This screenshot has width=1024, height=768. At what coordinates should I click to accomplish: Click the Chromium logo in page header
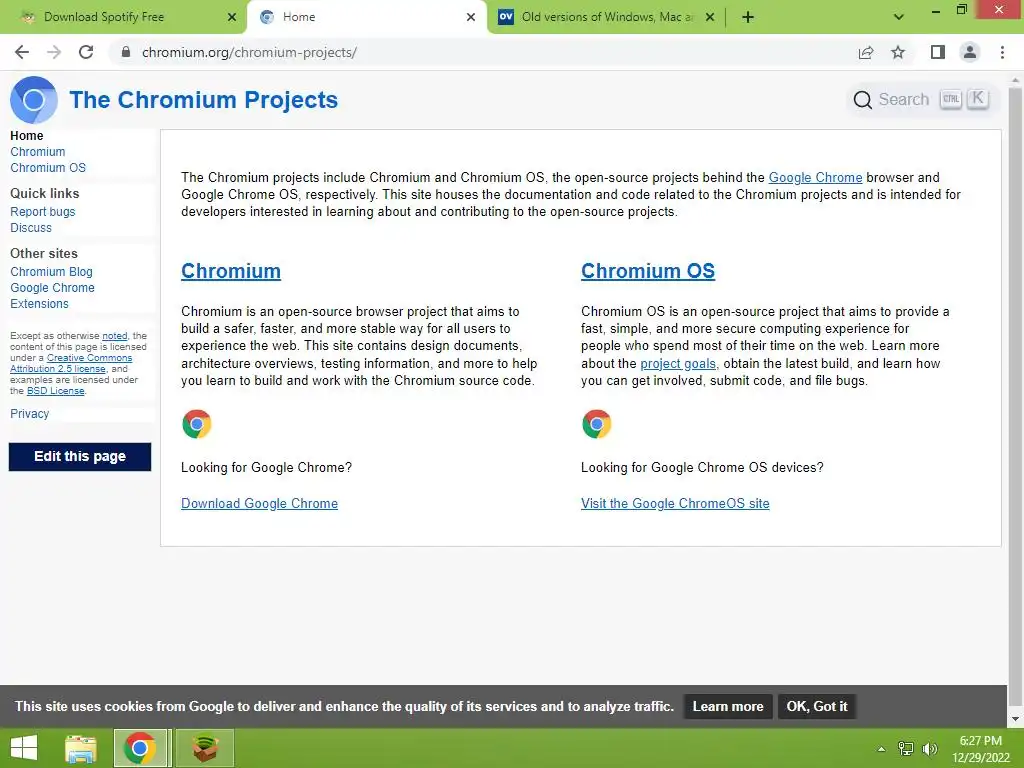click(34, 100)
